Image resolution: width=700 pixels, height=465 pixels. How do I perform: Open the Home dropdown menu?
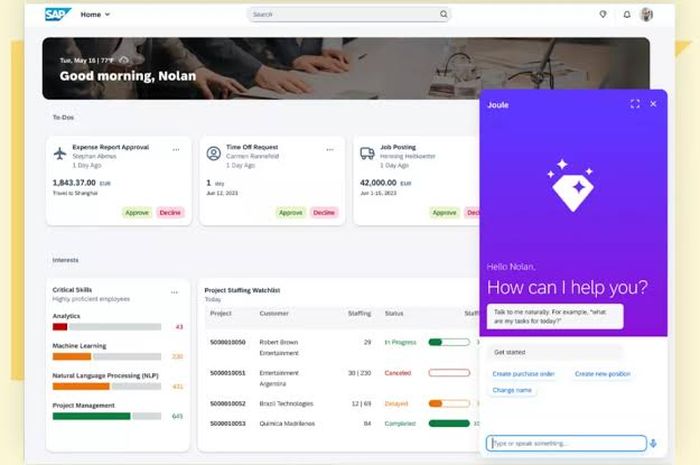coord(95,14)
